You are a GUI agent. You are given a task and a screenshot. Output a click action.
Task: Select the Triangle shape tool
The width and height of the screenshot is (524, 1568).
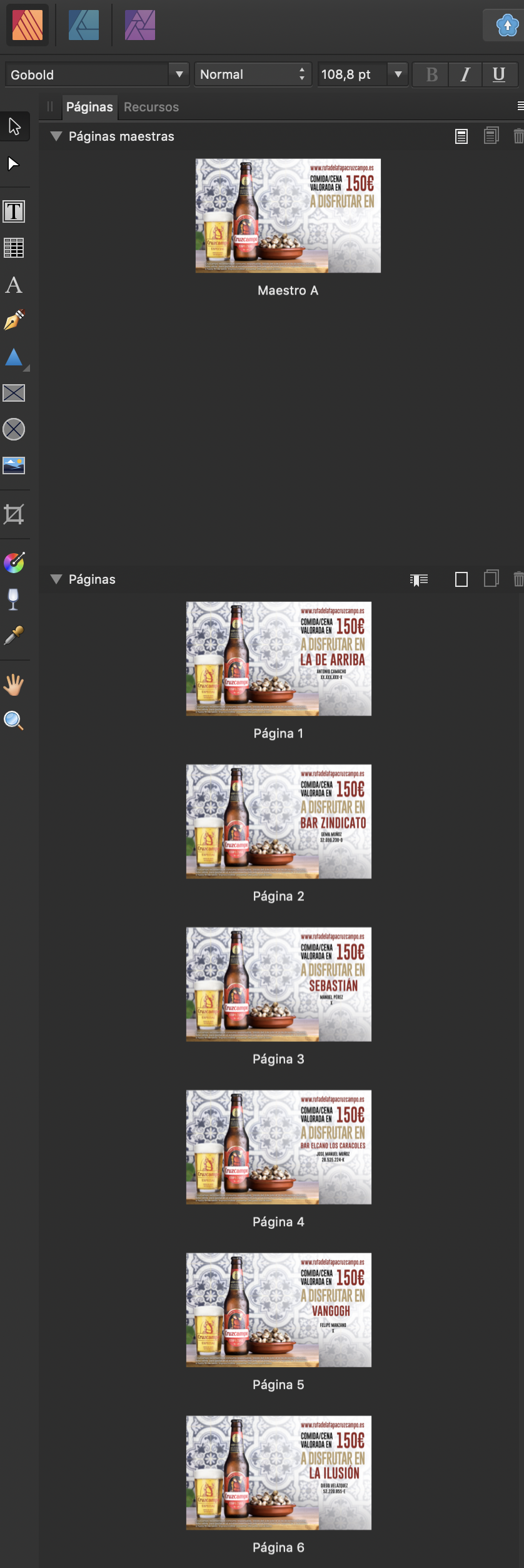[14, 357]
